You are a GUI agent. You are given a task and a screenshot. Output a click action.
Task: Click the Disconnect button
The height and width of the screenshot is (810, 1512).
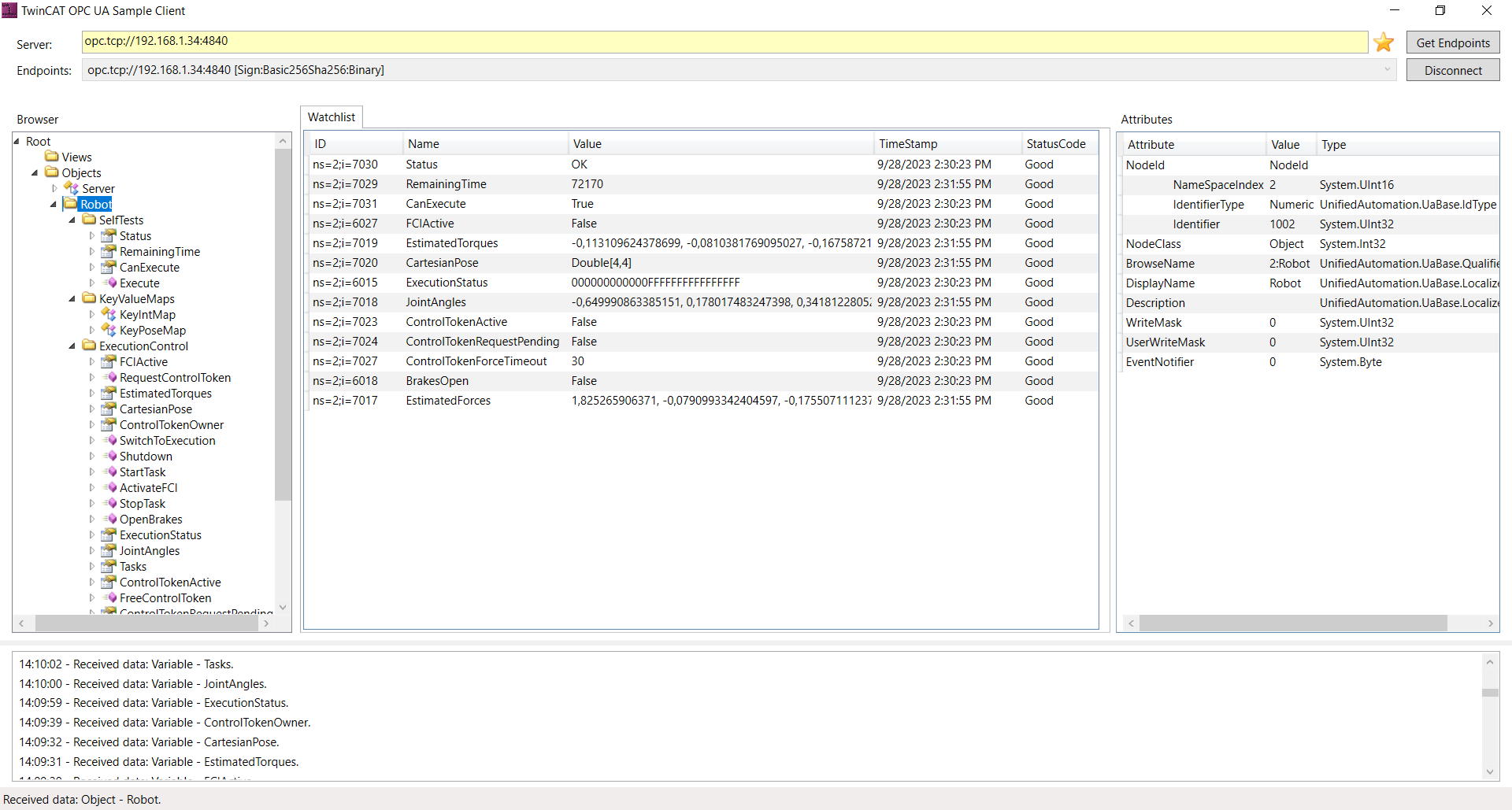click(1453, 70)
